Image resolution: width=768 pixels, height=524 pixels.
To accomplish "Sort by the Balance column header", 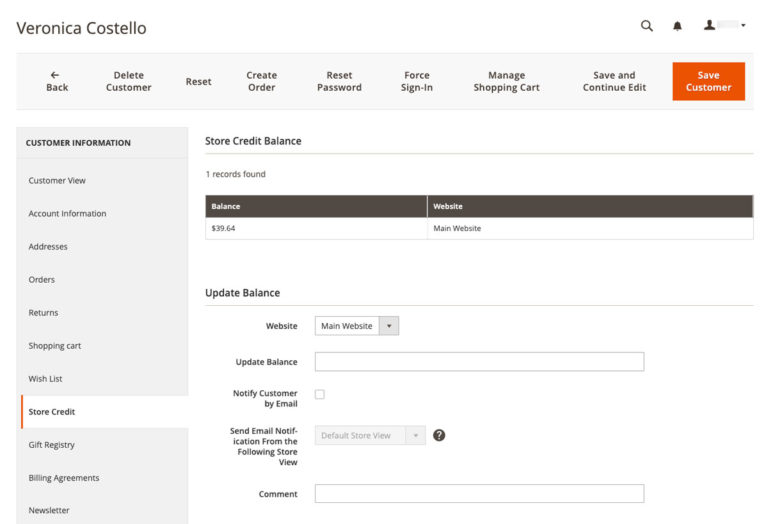I will click(226, 206).
